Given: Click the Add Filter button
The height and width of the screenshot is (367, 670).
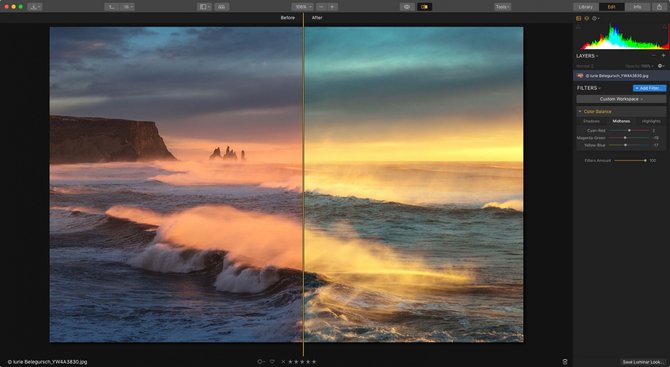Looking at the screenshot, I should (x=649, y=88).
